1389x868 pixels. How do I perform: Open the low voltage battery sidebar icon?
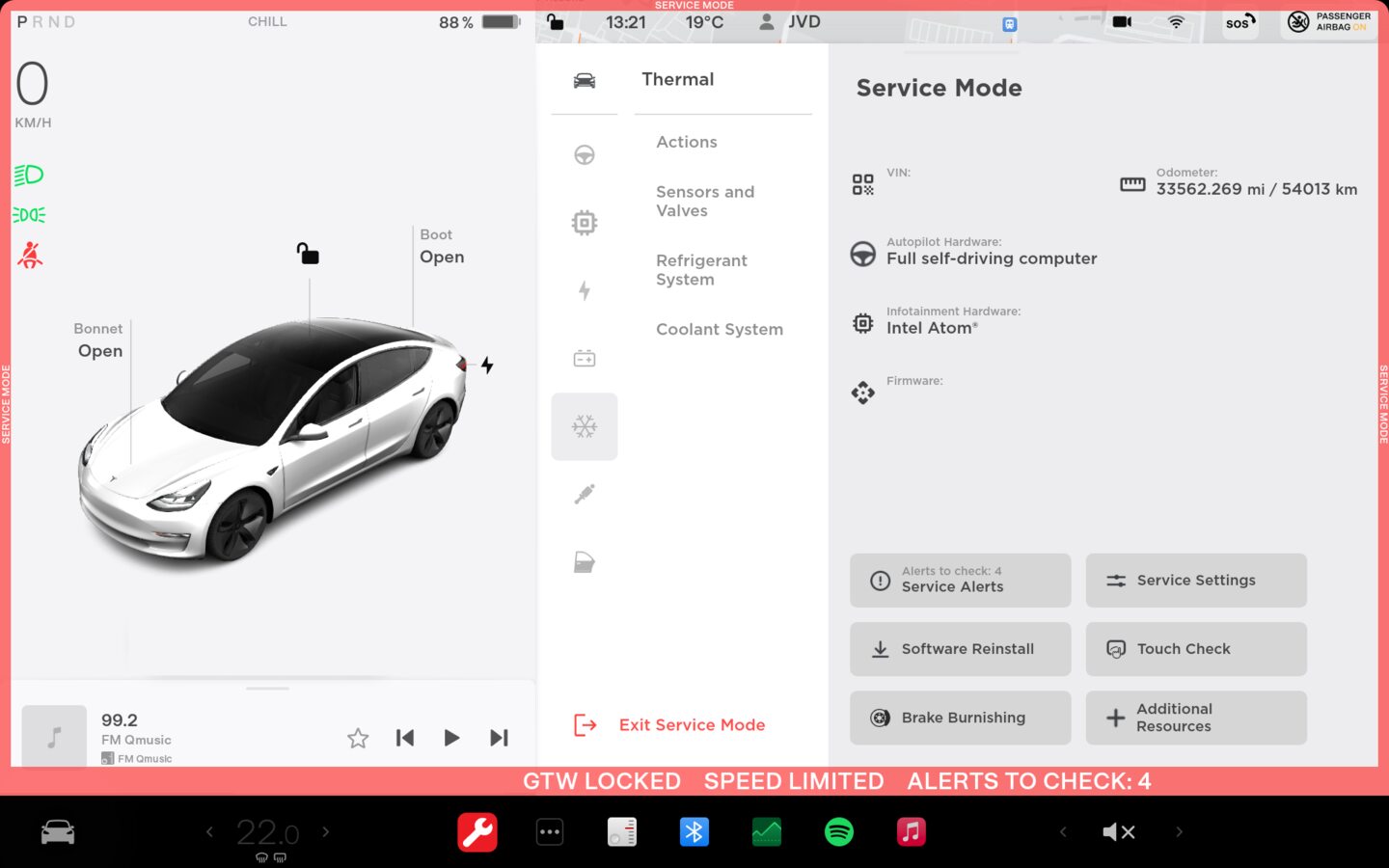tap(585, 359)
